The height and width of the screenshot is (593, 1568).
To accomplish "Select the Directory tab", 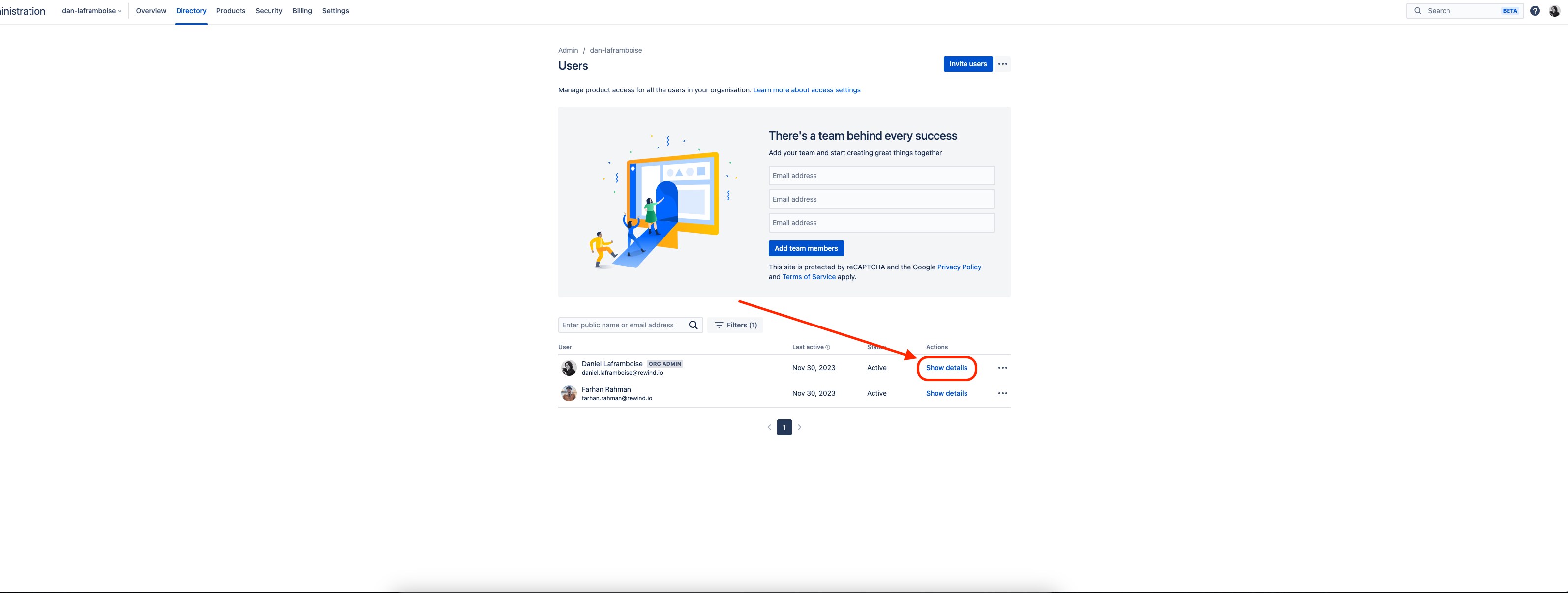I will click(x=191, y=11).
